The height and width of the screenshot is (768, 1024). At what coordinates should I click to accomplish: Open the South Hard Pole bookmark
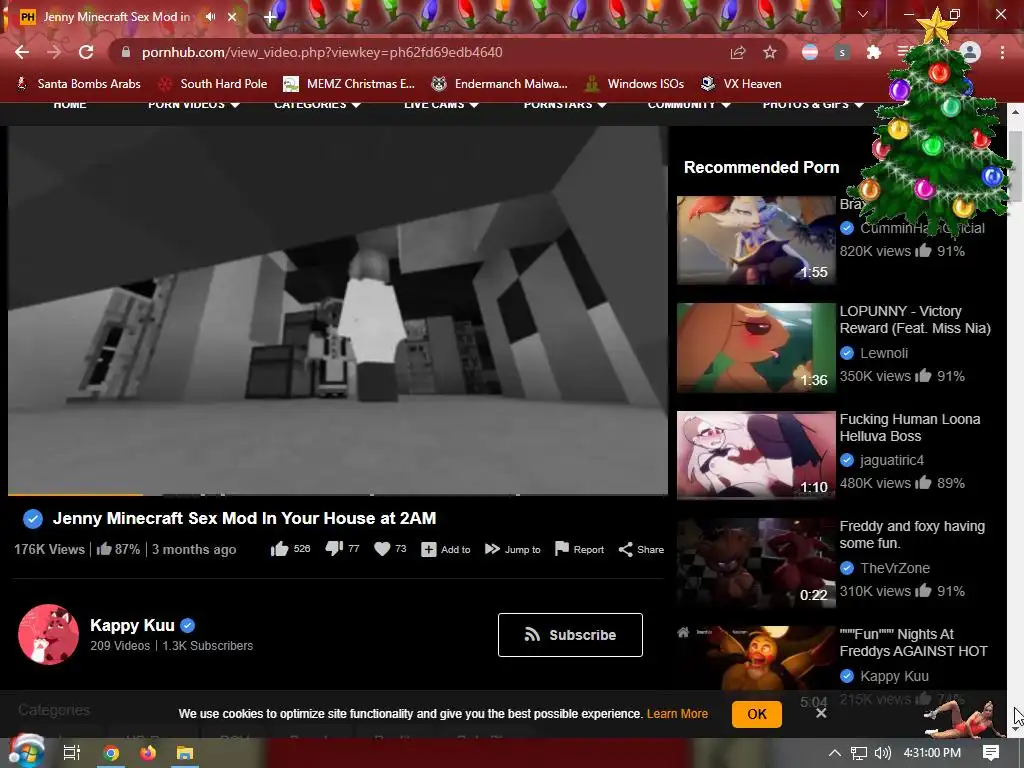(214, 84)
